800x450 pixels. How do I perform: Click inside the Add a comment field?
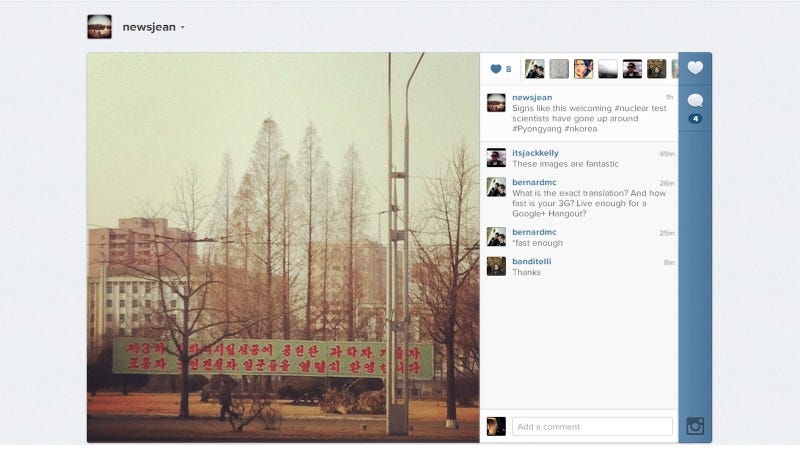(592, 427)
